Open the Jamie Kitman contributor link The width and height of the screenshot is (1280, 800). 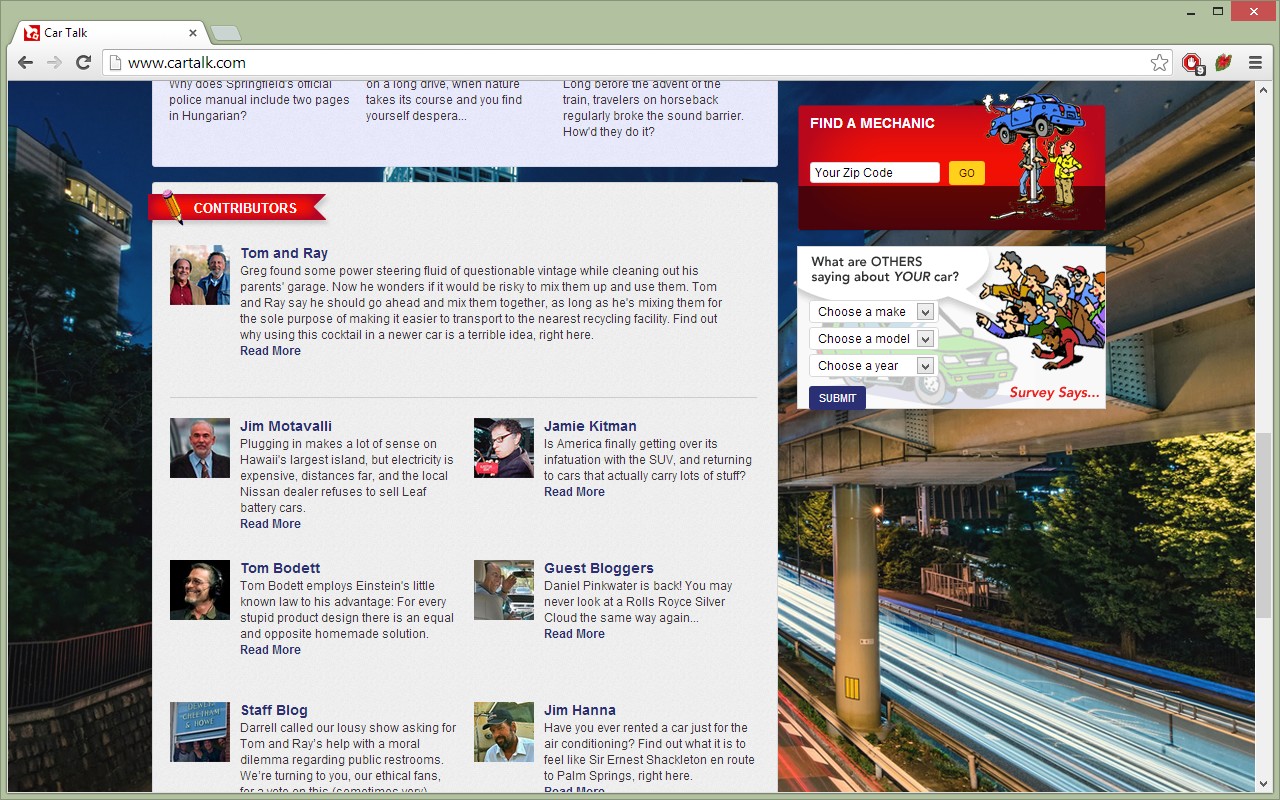tap(590, 426)
